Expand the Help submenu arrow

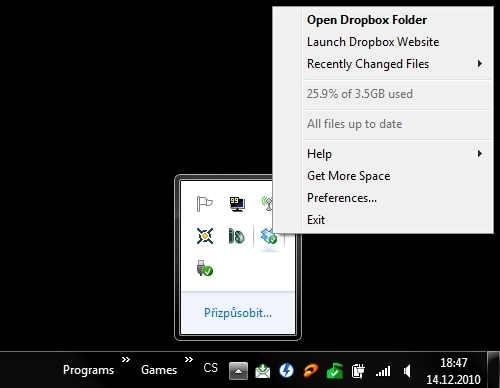(480, 154)
